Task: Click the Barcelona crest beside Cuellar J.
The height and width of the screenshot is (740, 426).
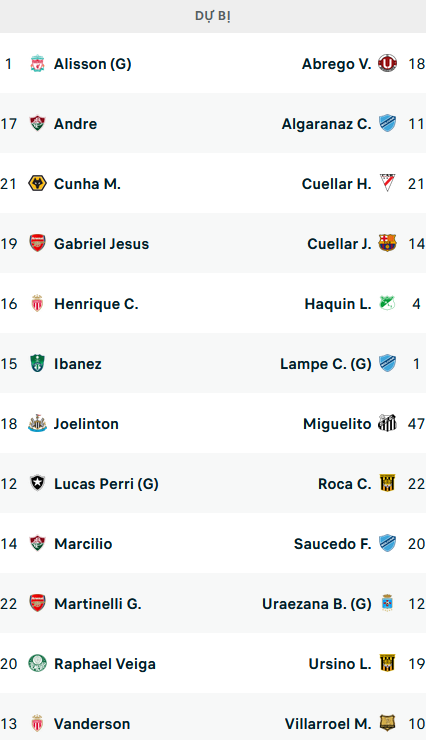Action: pos(387,243)
